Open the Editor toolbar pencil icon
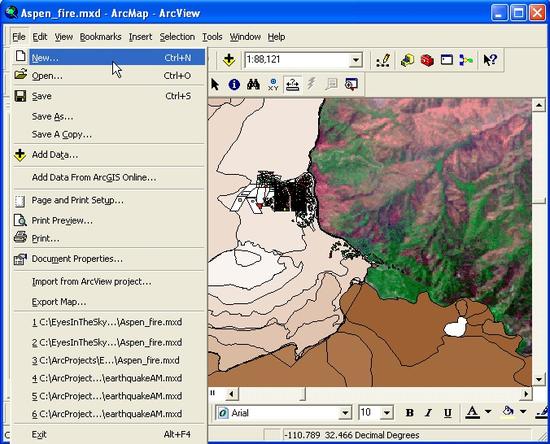Screen dimensions: 550x444 point(383,60)
